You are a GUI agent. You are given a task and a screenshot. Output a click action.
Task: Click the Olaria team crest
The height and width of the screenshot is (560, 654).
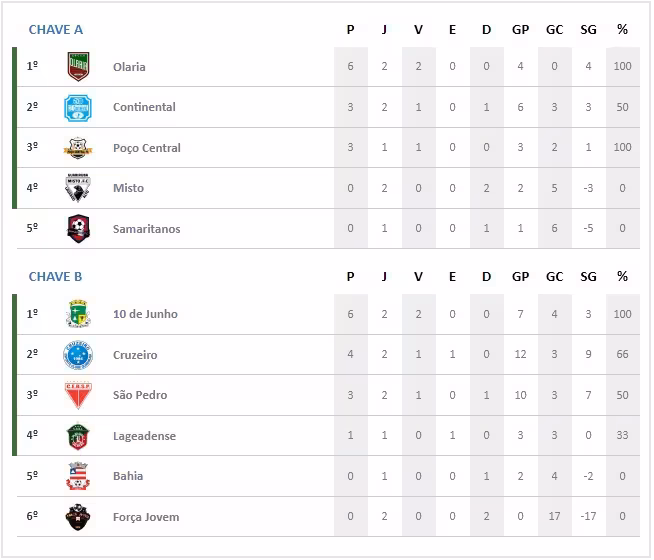pyautogui.click(x=78, y=66)
